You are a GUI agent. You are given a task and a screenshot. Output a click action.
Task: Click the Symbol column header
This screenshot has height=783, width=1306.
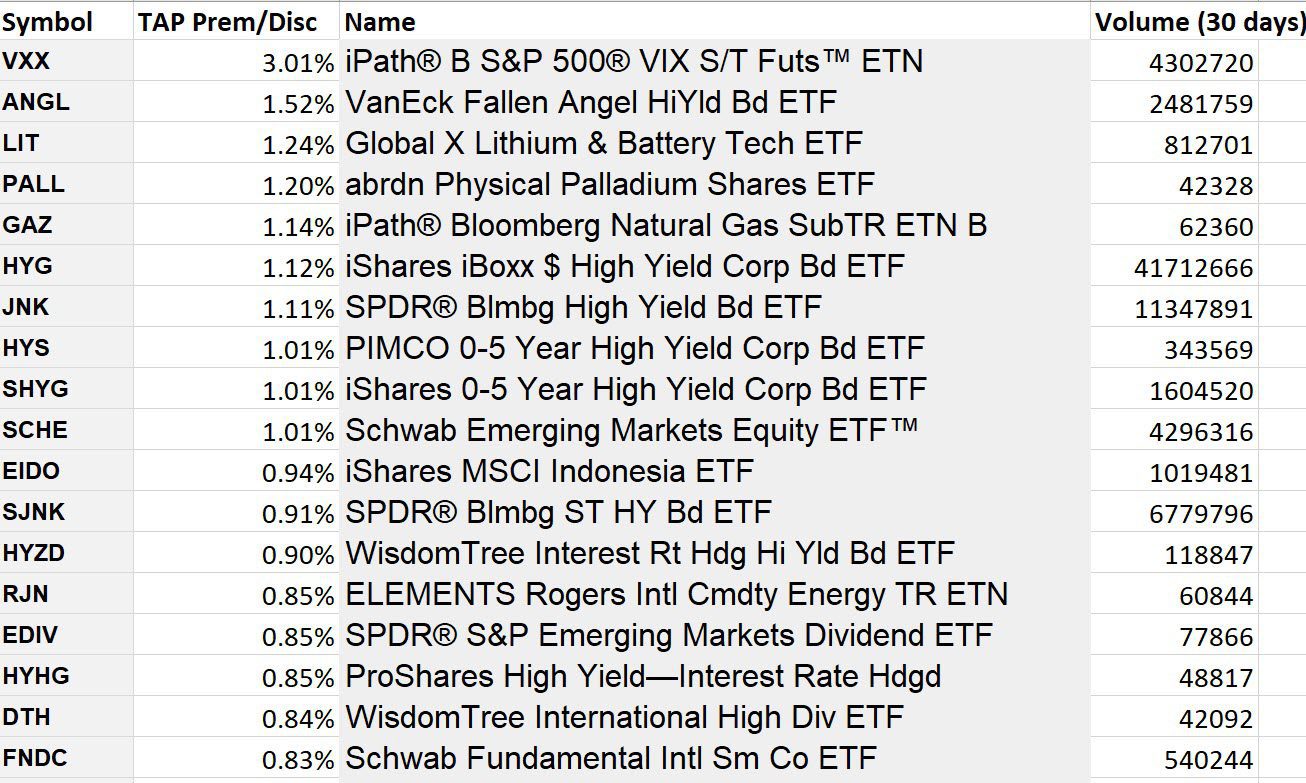48,22
